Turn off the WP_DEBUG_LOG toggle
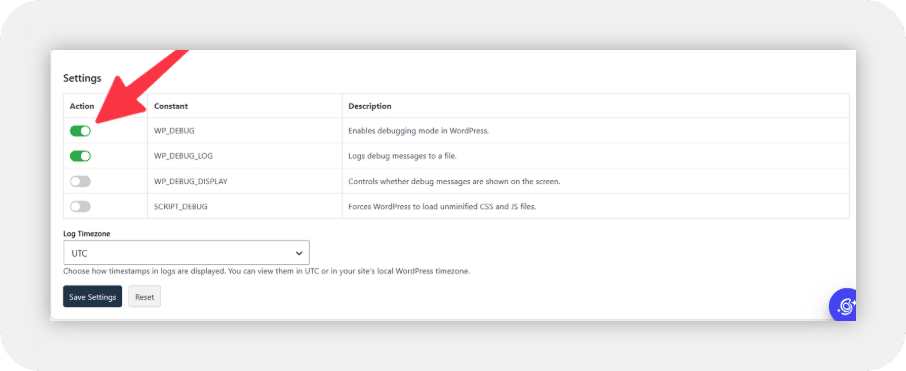This screenshot has height=371, width=906. 80,156
